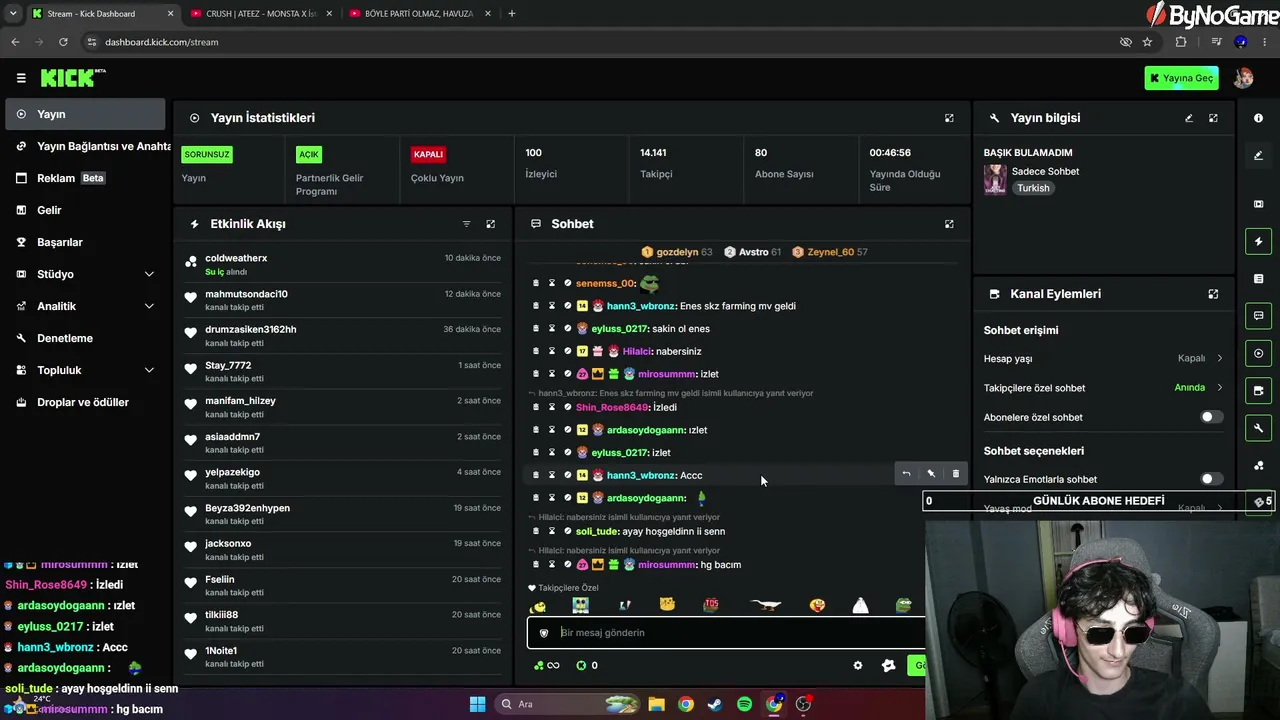Click the Turkish language tag
1280x720 pixels.
(x=1033, y=188)
